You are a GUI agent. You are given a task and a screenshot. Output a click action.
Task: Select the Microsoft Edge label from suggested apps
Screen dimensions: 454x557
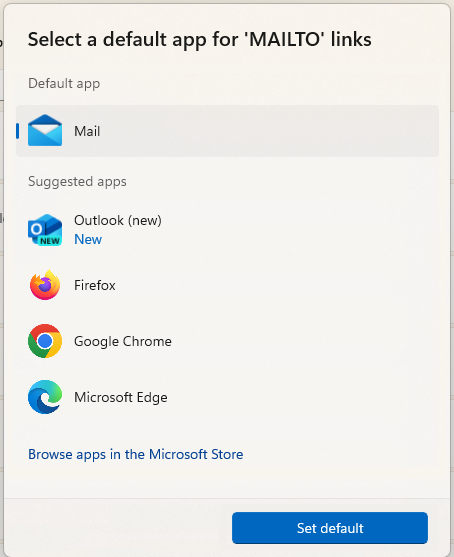point(120,397)
